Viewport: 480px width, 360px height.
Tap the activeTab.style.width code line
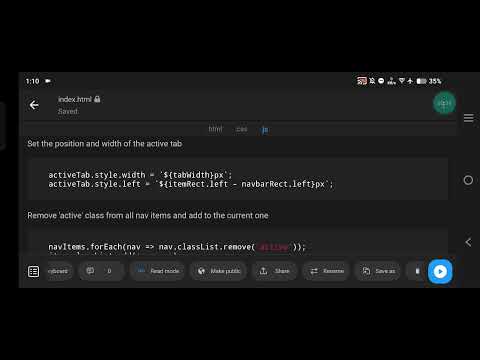pyautogui.click(x=140, y=175)
